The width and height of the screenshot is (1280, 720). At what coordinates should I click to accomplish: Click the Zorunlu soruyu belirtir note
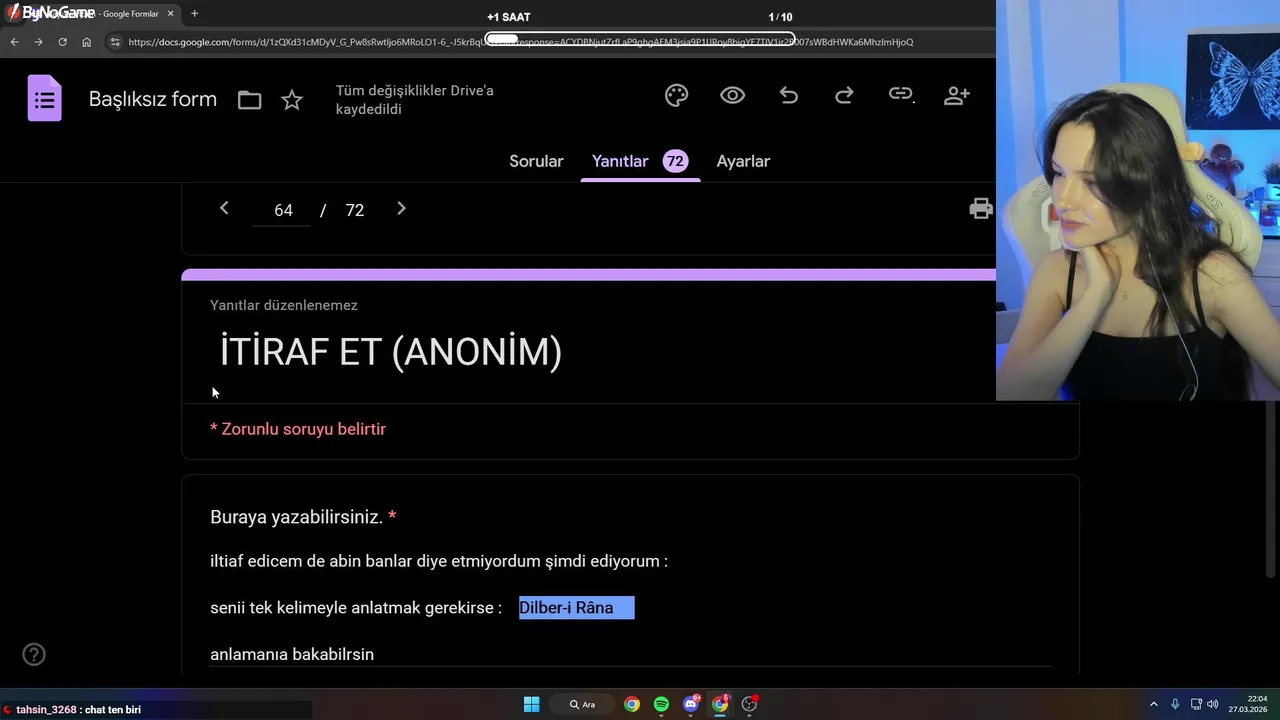pyautogui.click(x=298, y=429)
